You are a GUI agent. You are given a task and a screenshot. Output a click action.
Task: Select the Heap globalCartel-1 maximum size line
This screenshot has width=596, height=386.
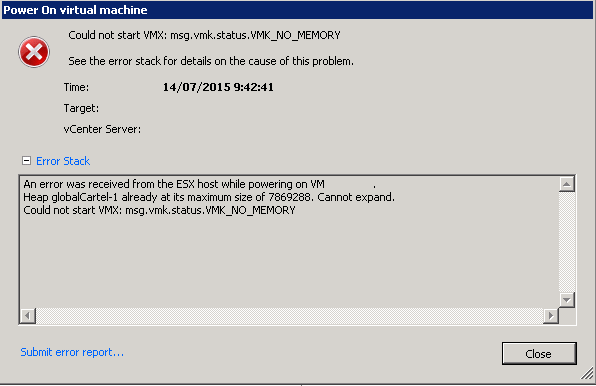click(209, 197)
